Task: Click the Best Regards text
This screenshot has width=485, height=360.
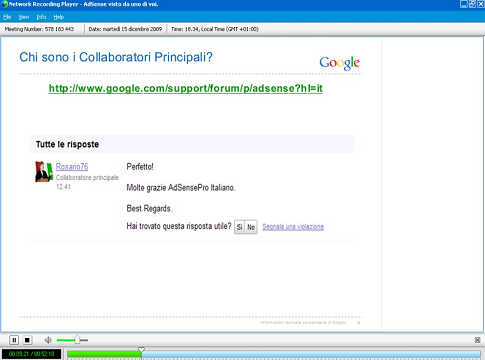Action: pos(149,209)
